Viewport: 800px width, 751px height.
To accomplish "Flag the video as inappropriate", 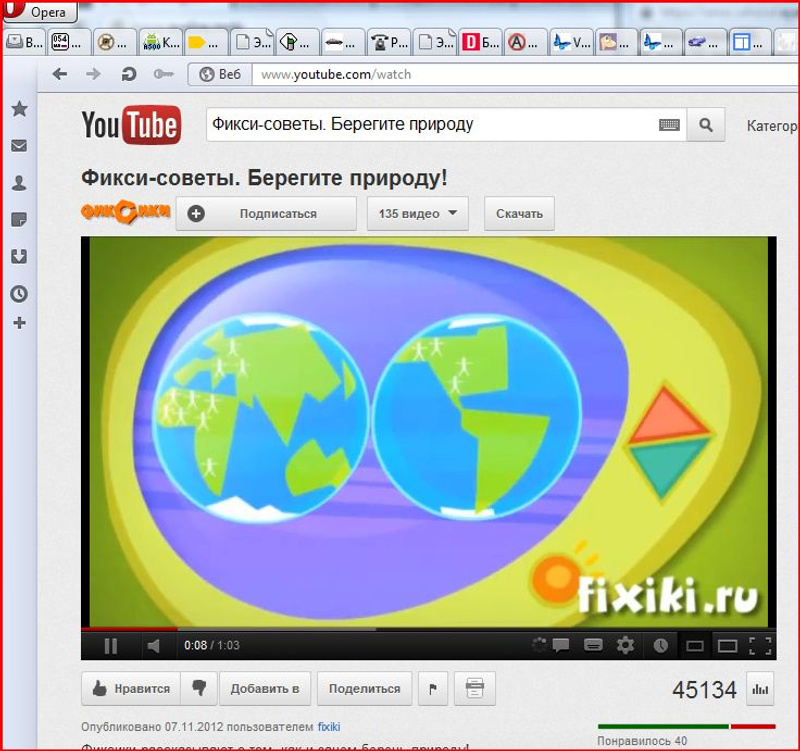I will [433, 688].
